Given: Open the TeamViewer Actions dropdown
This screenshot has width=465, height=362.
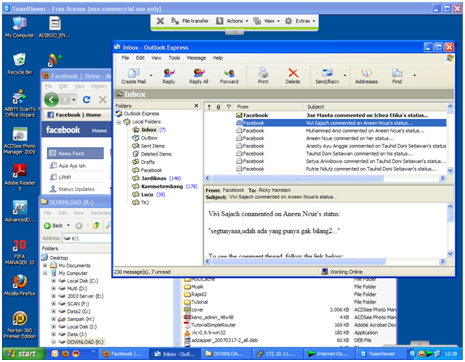Looking at the screenshot, I should [x=232, y=21].
